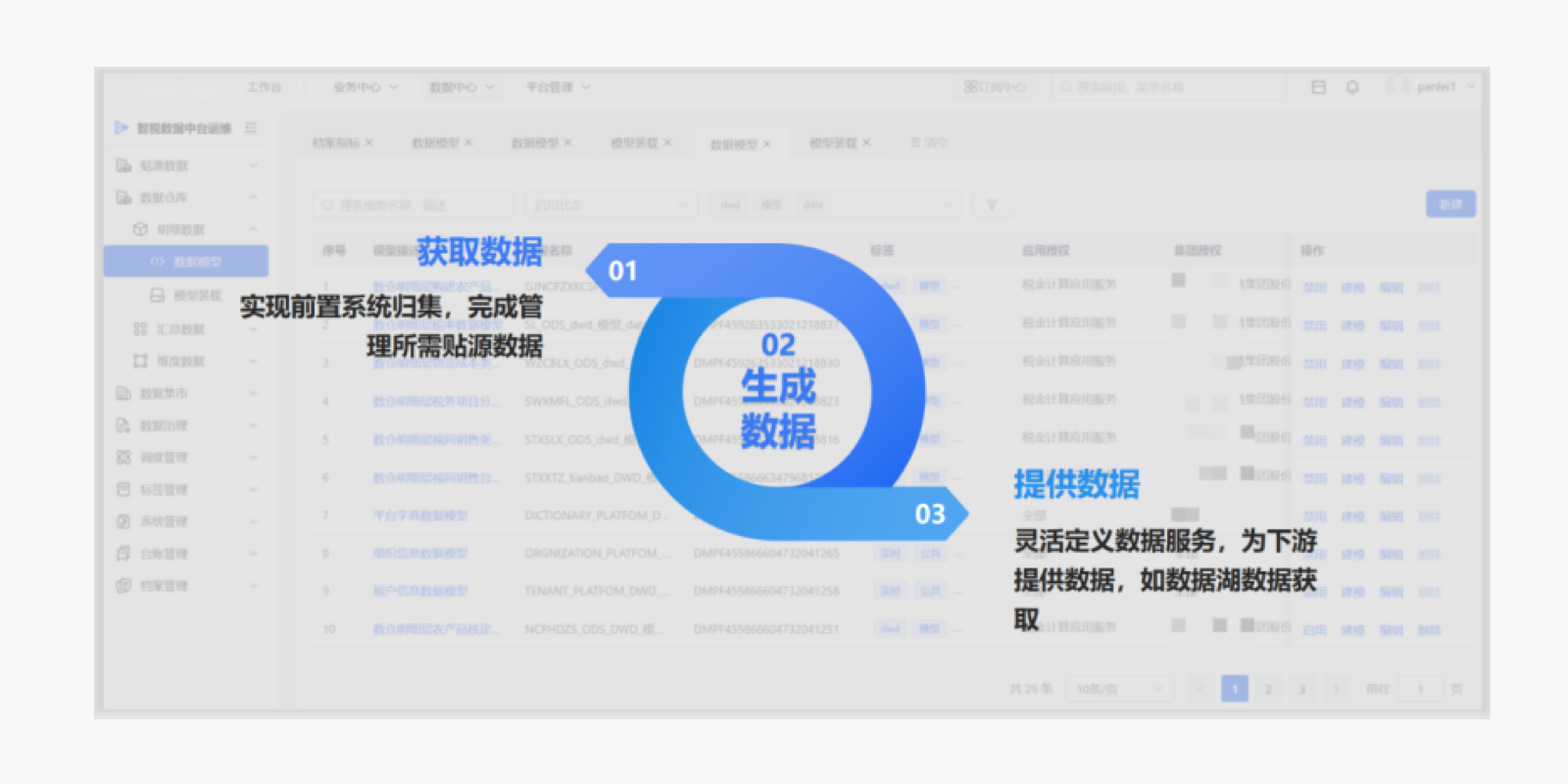Click the DICTIONARY_PLATFOM_D cell in row 7
This screenshot has width=1568, height=784.
coord(597,515)
